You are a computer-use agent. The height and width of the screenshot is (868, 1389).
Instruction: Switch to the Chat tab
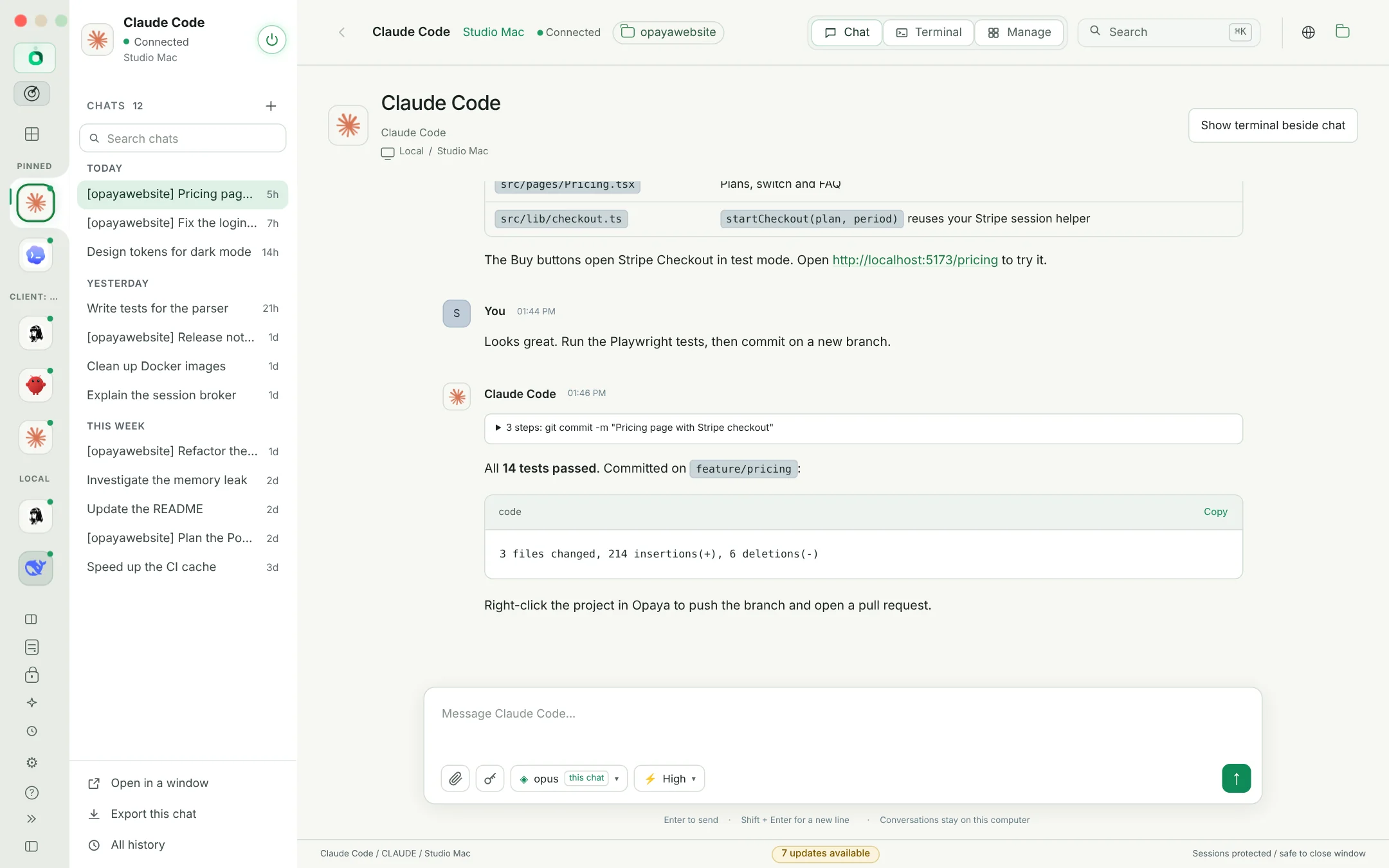(846, 32)
